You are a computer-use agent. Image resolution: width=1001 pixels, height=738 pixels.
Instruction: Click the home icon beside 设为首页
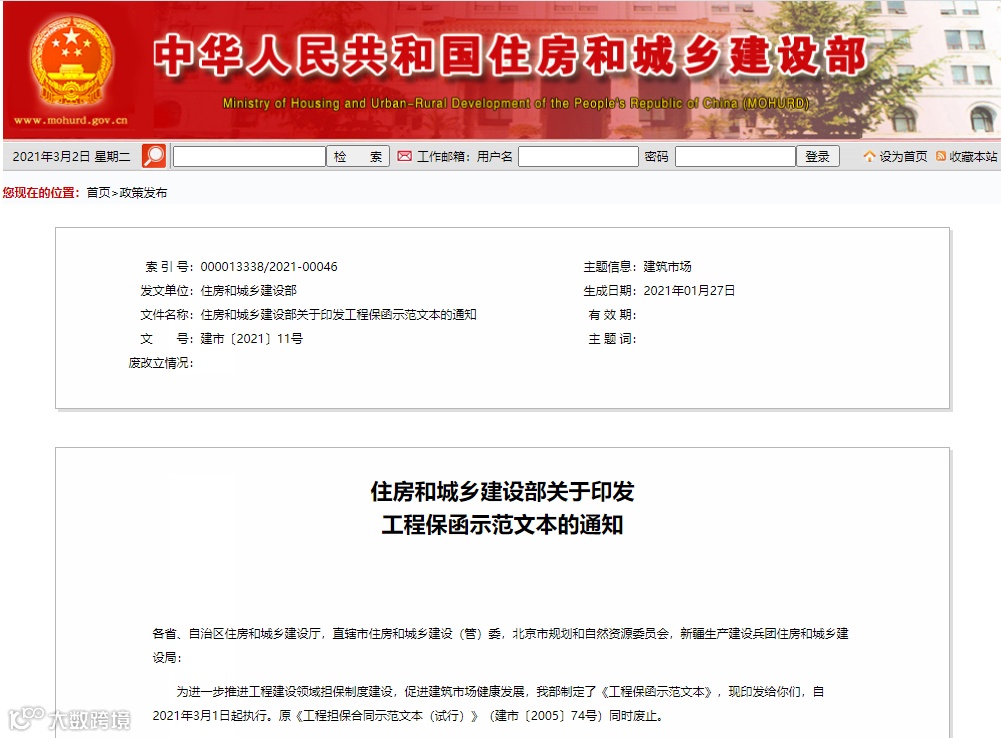[x=869, y=156]
